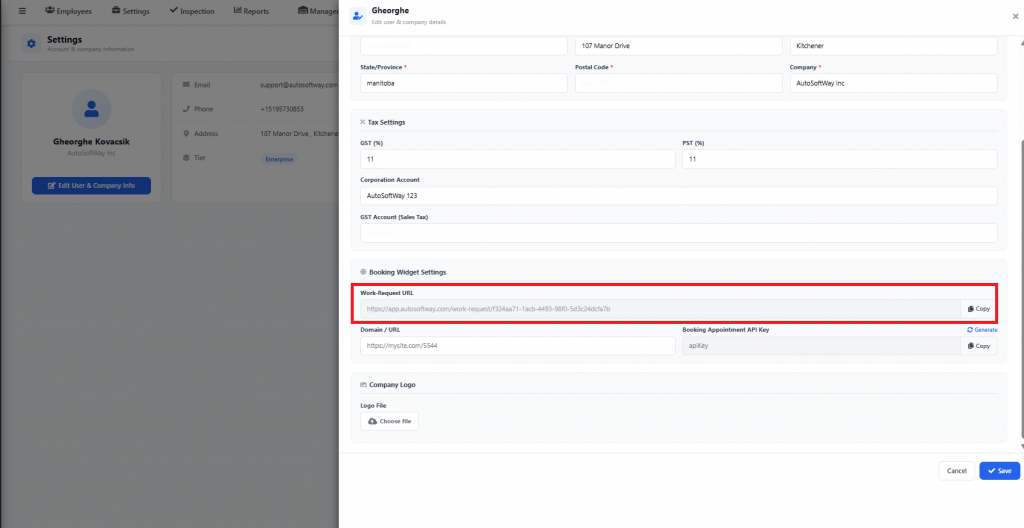Screen dimensions: 1024x528
Task: Open the hamburger menu icon
Action: (x=22, y=11)
